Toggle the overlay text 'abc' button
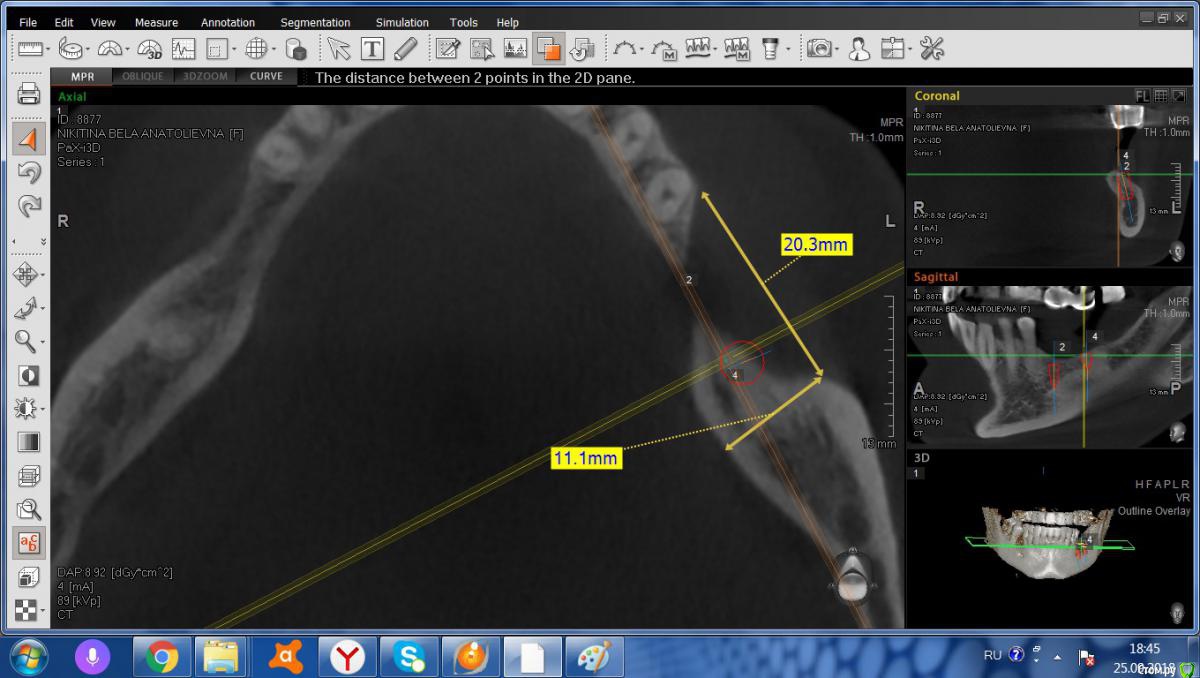The image size is (1200, 678). pos(29,543)
